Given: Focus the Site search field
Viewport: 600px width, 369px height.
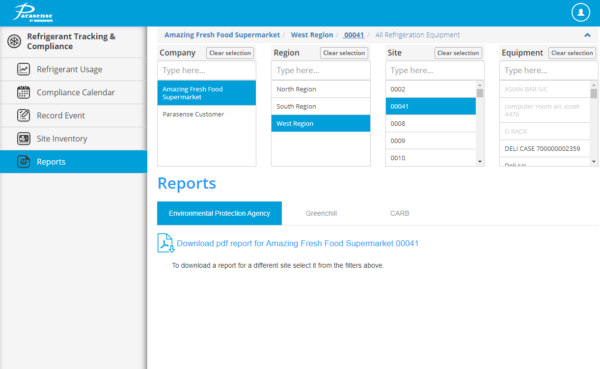Looking at the screenshot, I should (435, 70).
